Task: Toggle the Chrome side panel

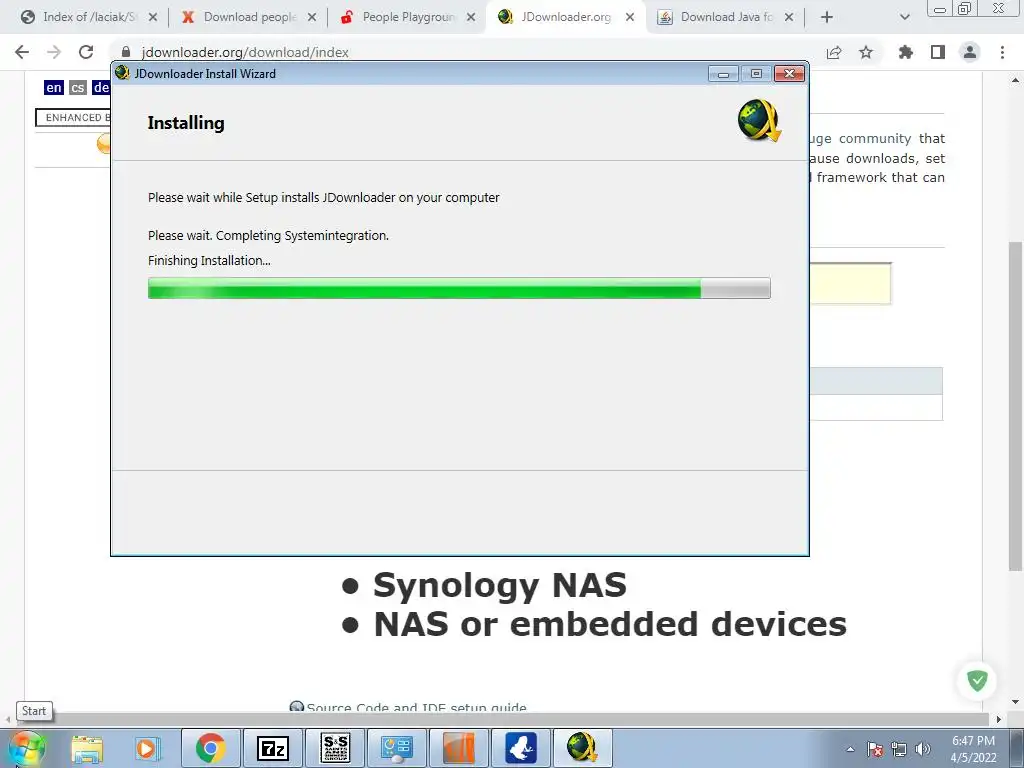Action: [x=938, y=52]
